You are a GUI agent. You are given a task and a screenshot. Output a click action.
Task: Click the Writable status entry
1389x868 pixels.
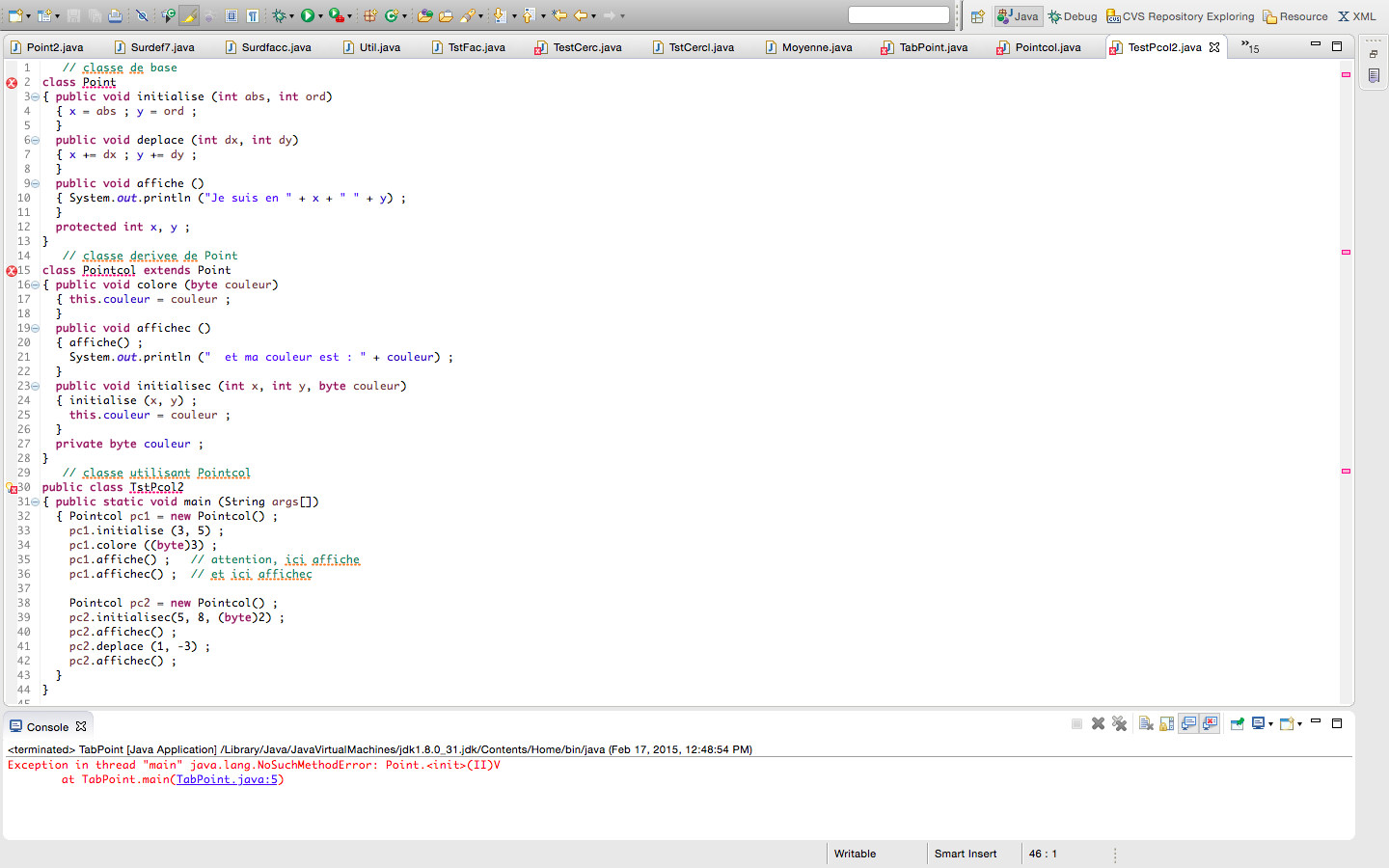[x=855, y=854]
